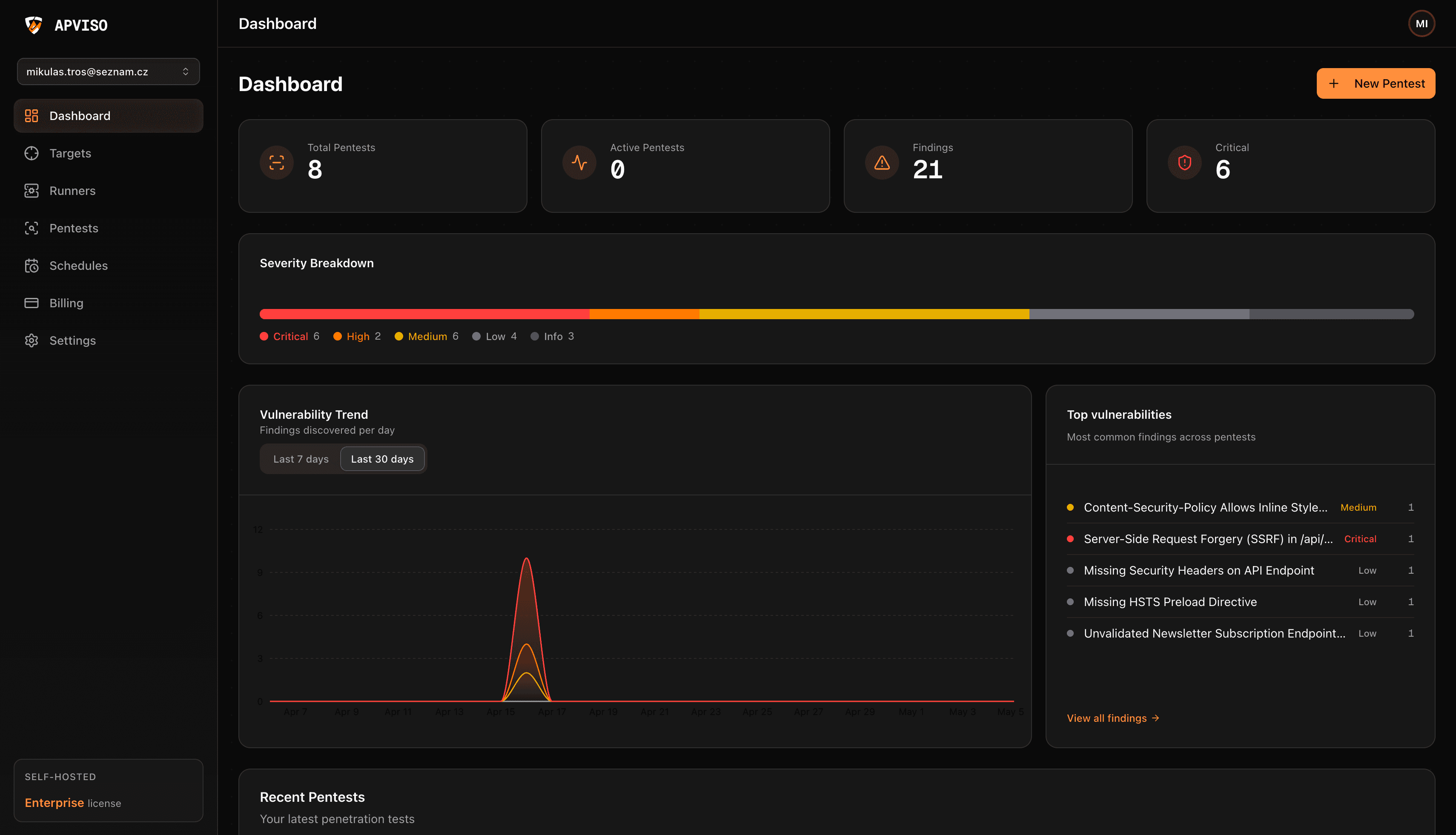Open the Findings stat card
The image size is (1456, 835).
tap(988, 166)
